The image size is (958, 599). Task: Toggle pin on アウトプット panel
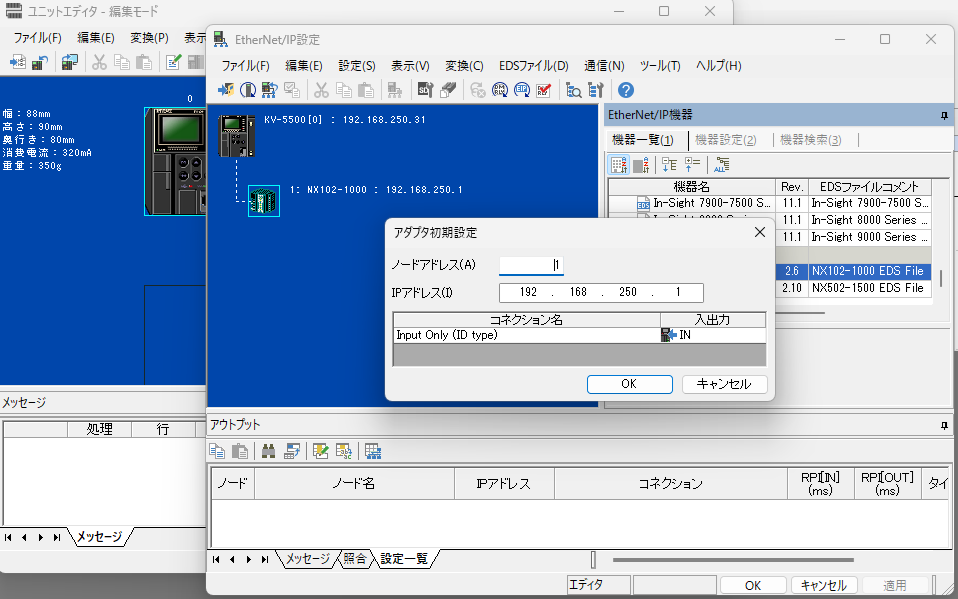[944, 425]
